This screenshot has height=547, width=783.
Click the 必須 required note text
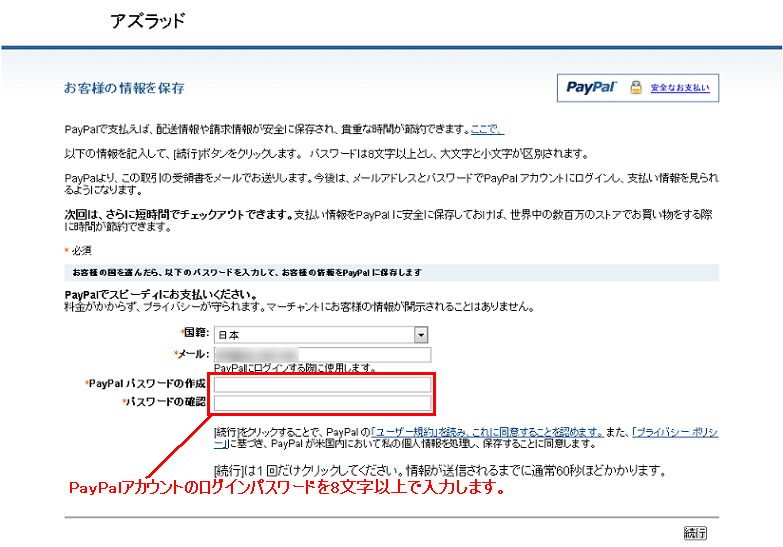point(81,251)
